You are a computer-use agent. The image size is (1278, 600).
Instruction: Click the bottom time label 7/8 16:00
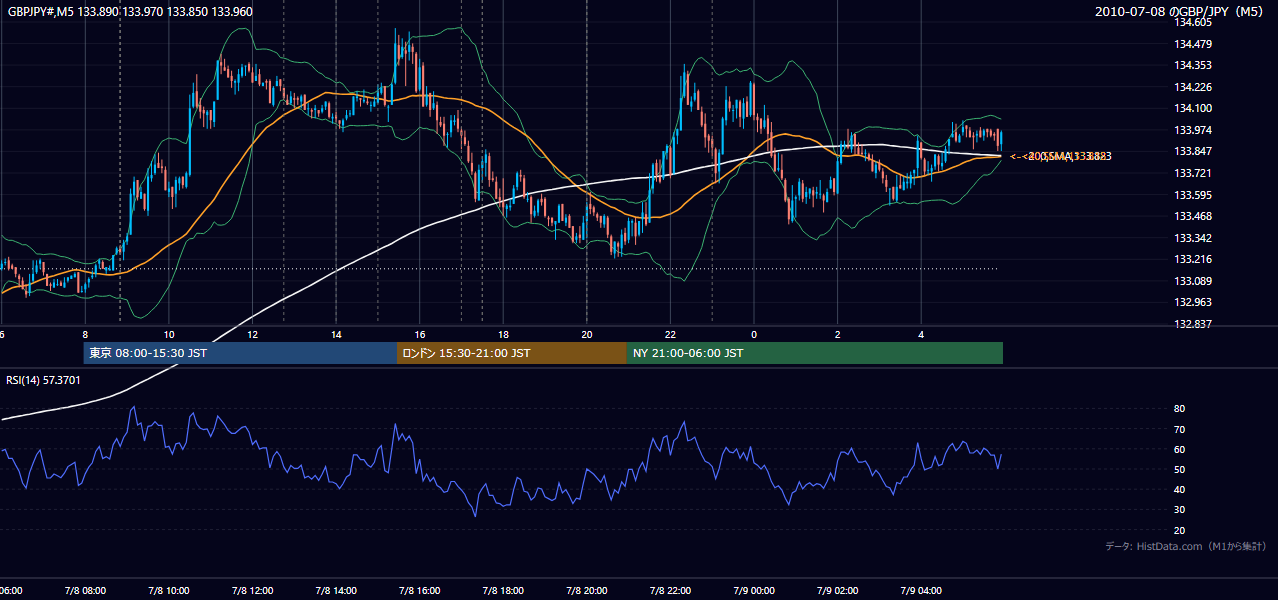(x=419, y=591)
